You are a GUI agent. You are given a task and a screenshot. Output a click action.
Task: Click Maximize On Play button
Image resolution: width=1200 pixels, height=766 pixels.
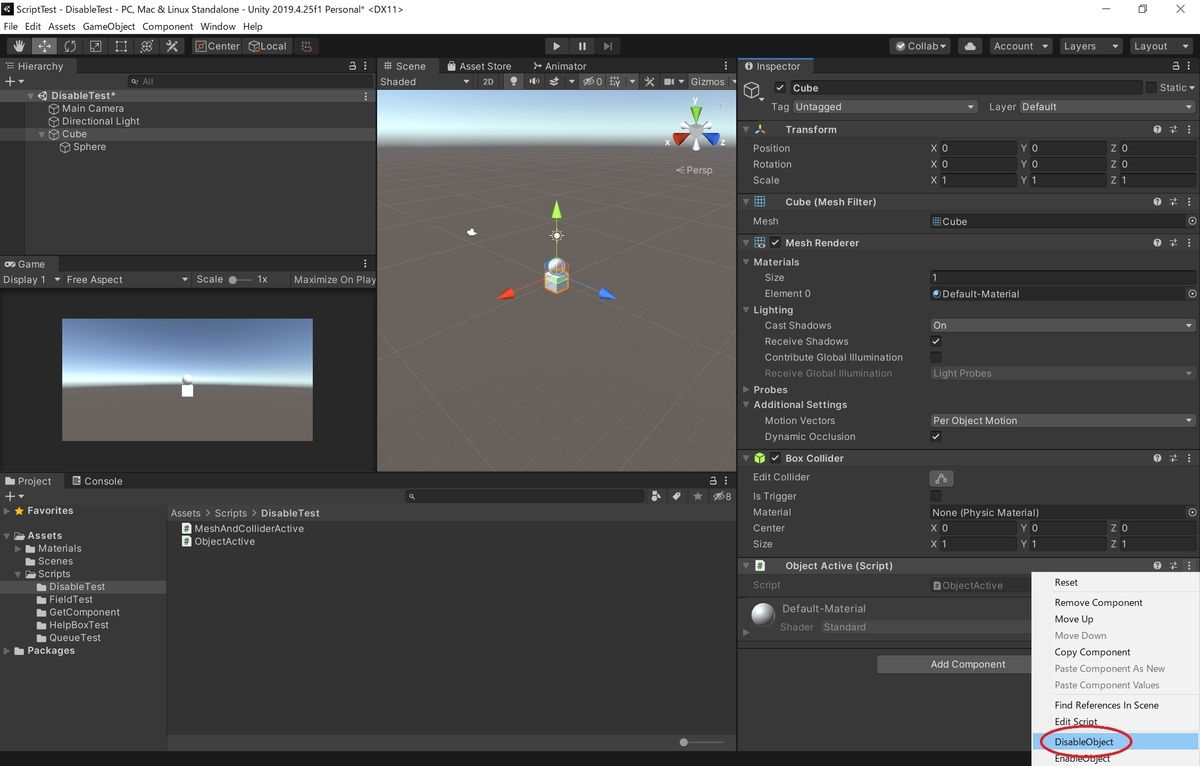[x=335, y=280]
